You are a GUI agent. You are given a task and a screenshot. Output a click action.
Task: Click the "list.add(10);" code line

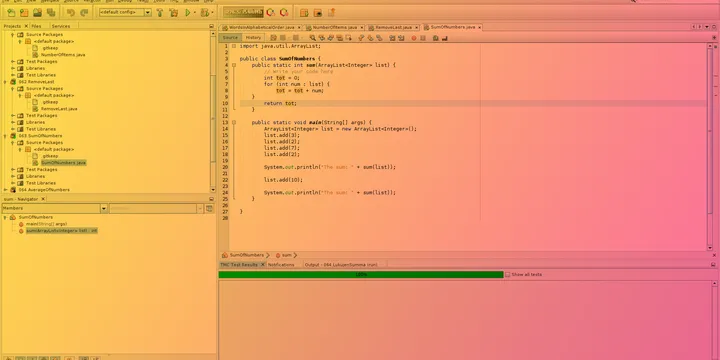point(283,180)
